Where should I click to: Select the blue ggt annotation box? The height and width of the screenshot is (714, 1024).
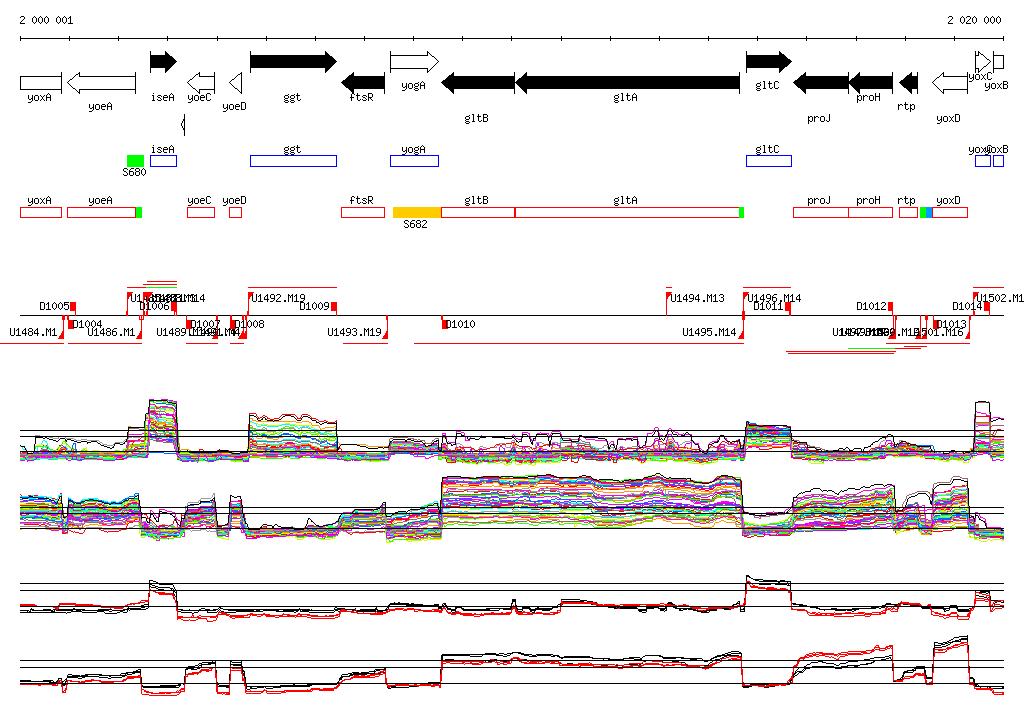point(293,161)
